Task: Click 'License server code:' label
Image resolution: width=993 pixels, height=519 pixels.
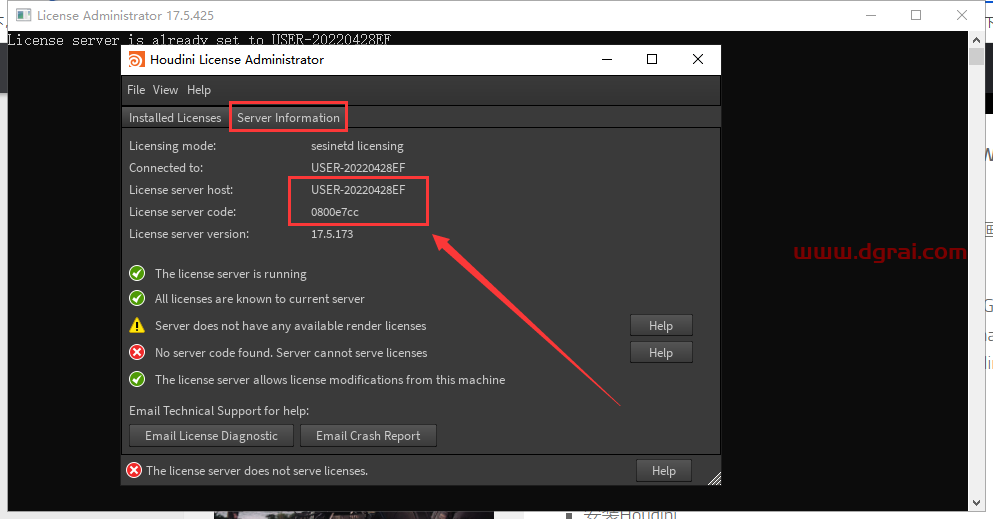Action: click(x=182, y=212)
